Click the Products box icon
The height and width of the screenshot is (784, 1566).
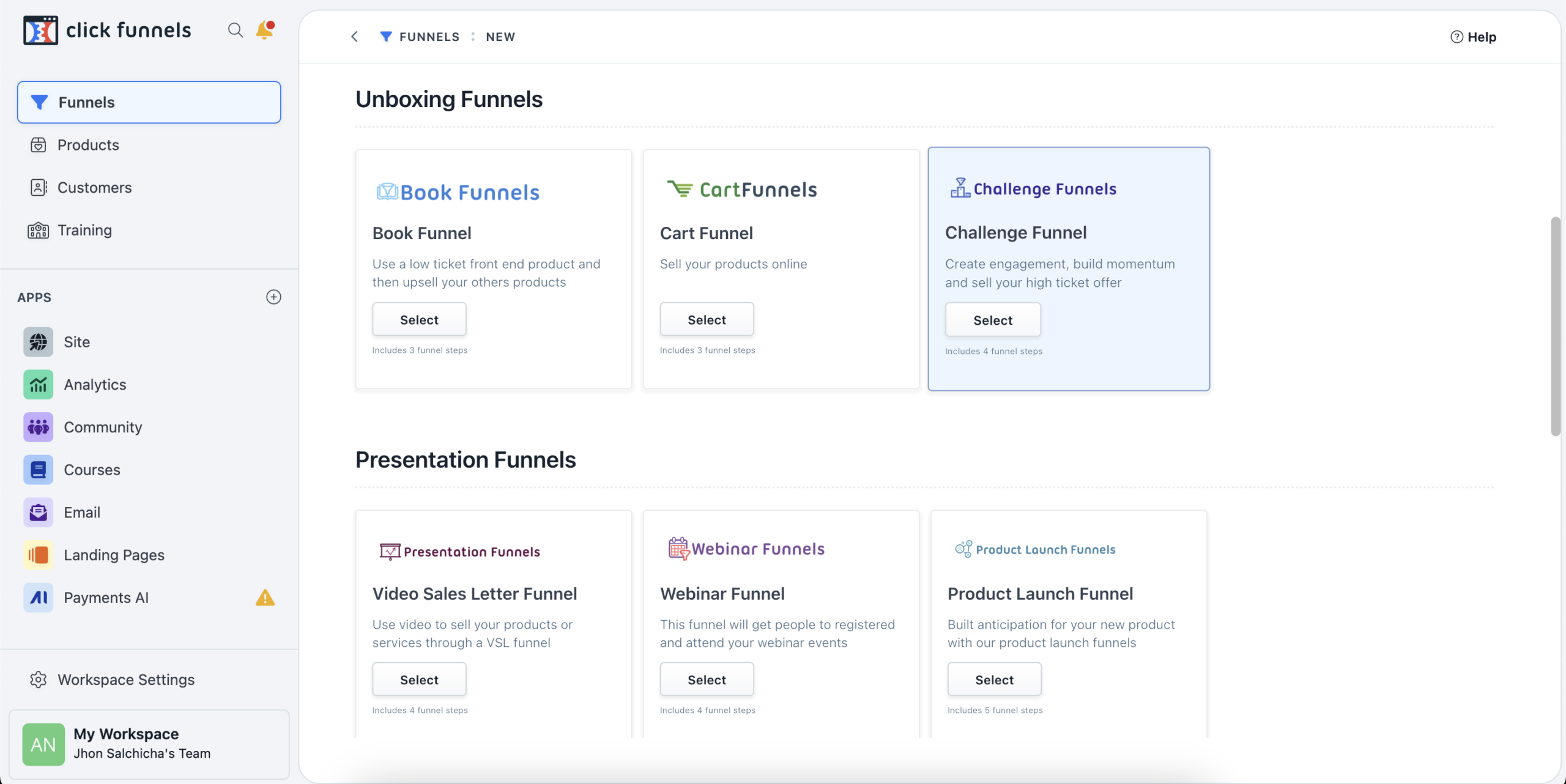tap(38, 145)
